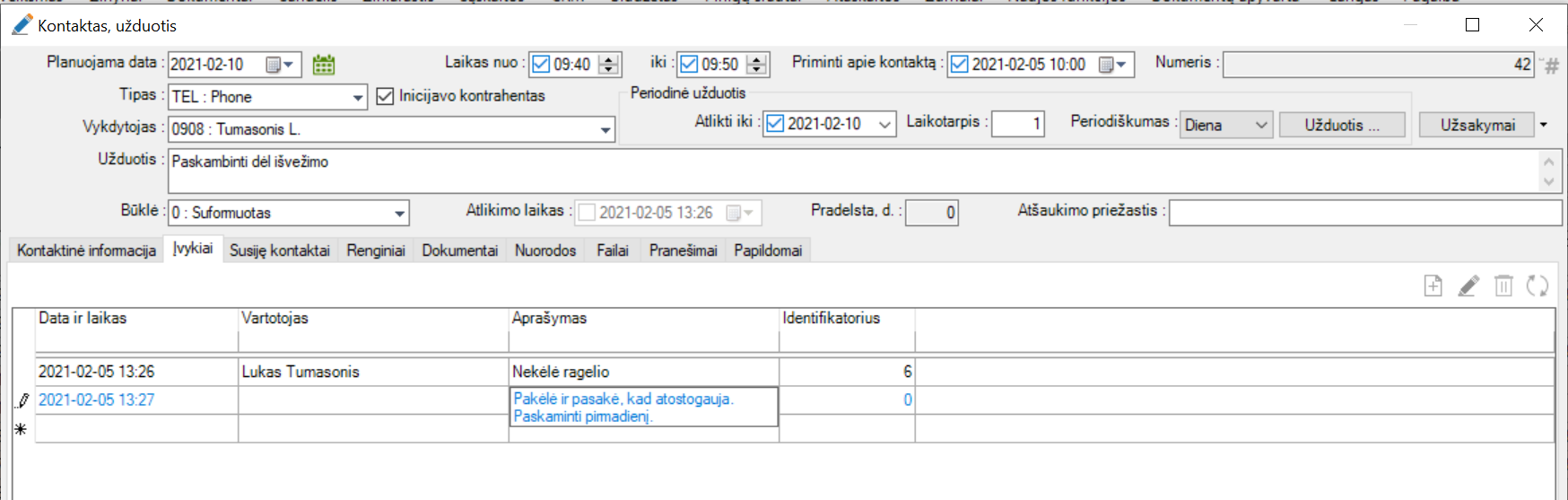This screenshot has width=1568, height=500.
Task: Switch to the Kontaktinė informacija tab
Action: tap(86, 250)
